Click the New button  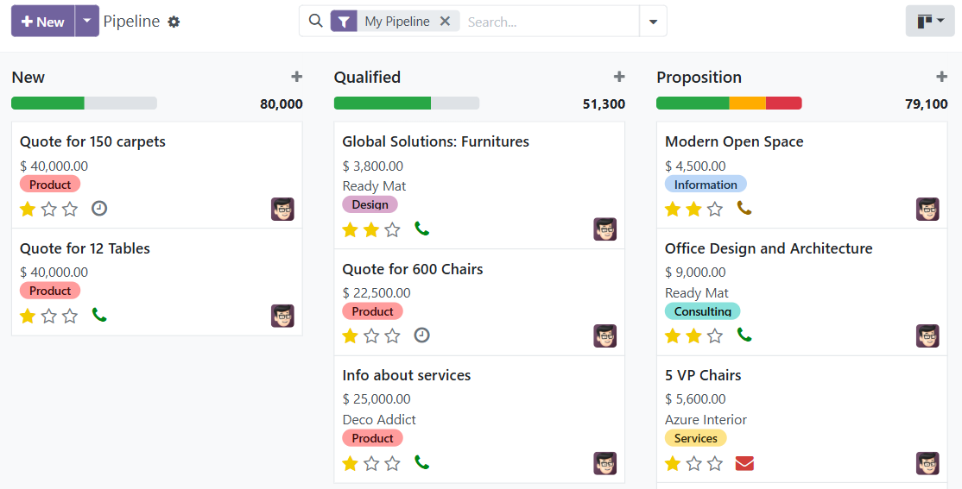tap(43, 21)
